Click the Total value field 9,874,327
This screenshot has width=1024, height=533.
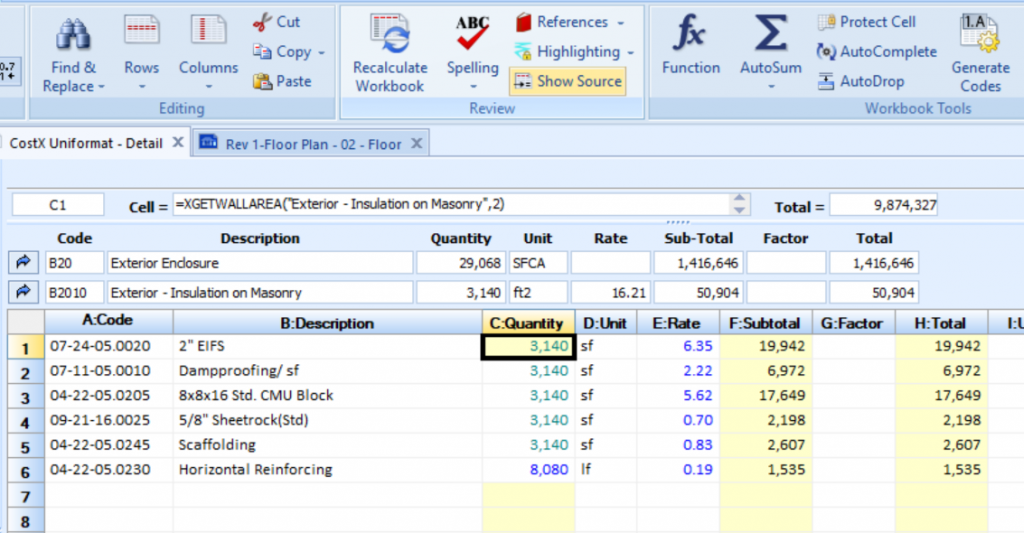tap(883, 206)
